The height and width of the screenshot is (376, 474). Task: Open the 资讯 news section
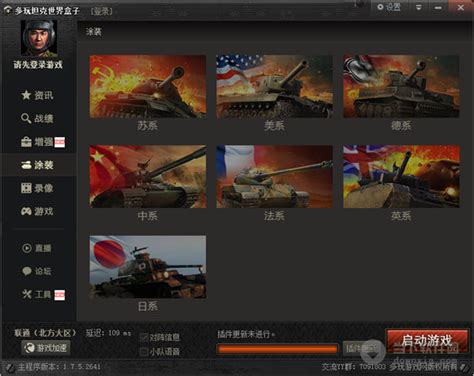(x=37, y=95)
